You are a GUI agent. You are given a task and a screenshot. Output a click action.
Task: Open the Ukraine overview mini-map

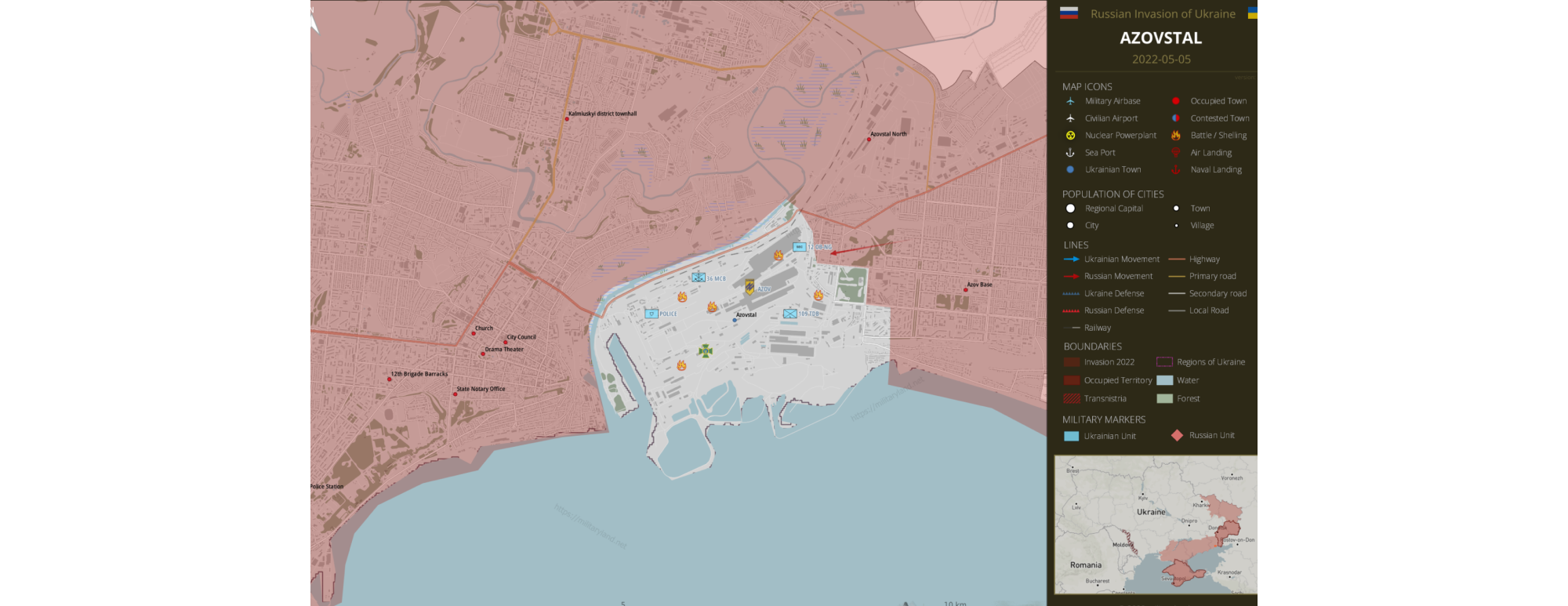pos(1156,524)
